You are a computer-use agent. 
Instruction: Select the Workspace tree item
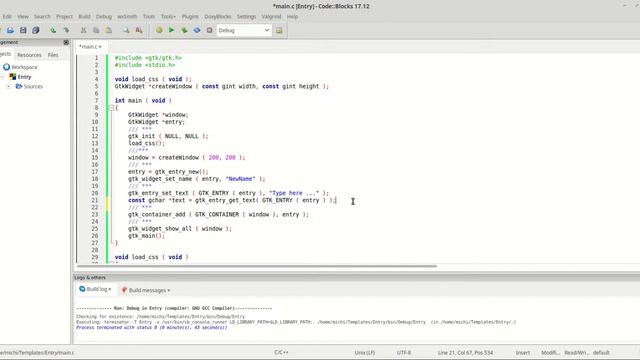click(24, 67)
